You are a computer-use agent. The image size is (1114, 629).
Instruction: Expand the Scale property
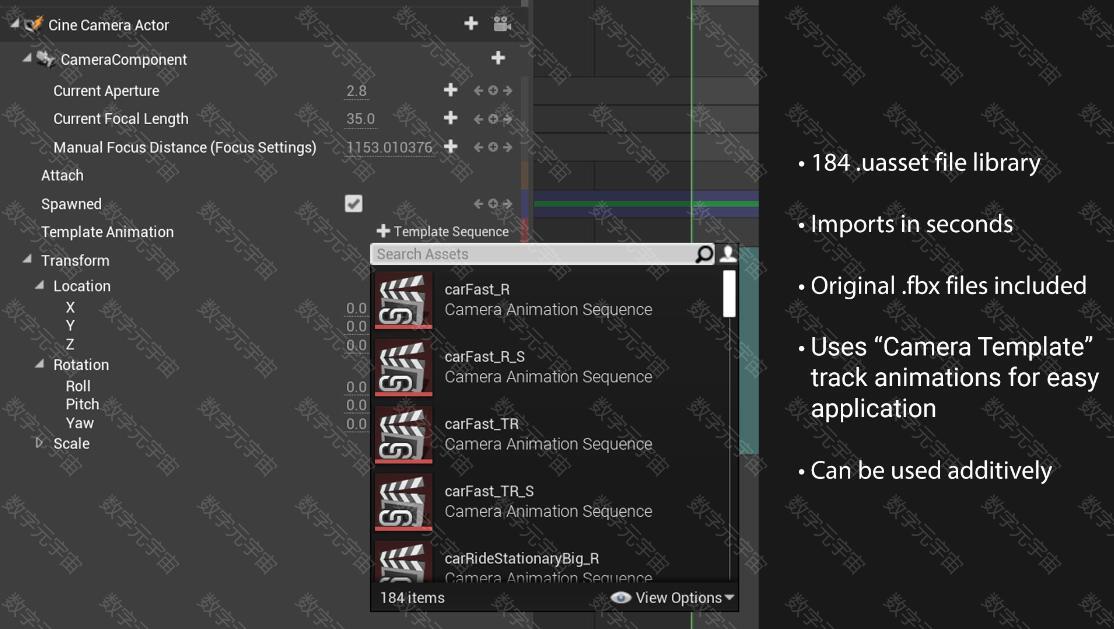click(x=40, y=443)
